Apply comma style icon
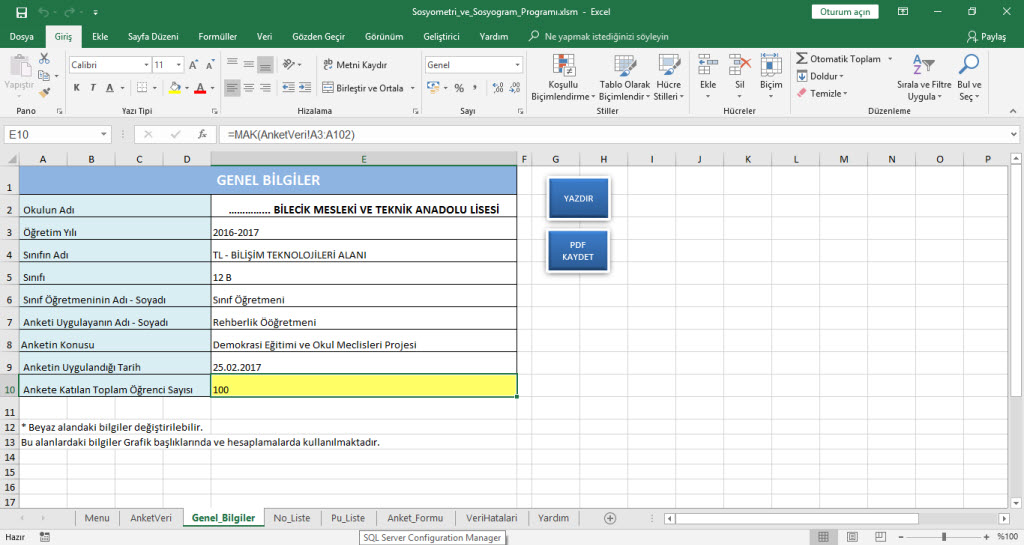The width and height of the screenshot is (1024, 545). 475,87
